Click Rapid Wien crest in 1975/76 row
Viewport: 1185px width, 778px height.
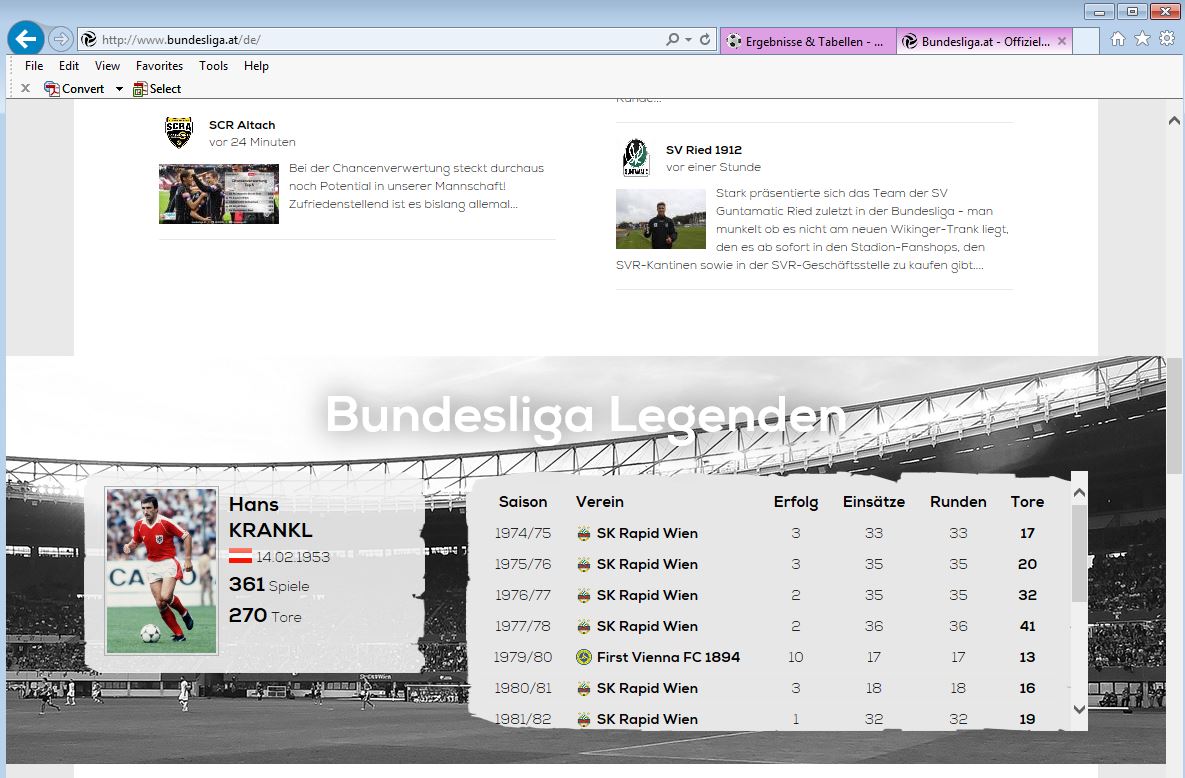click(x=583, y=565)
